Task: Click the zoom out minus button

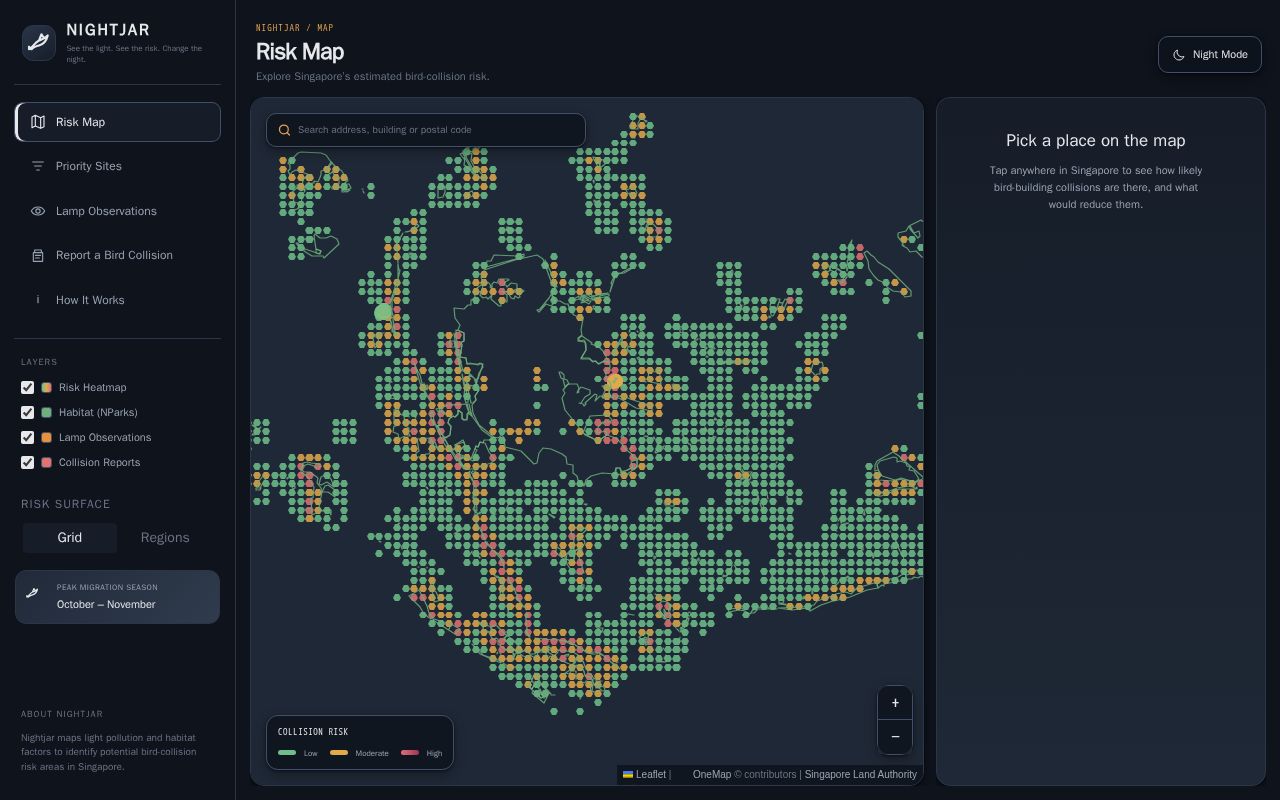Action: [895, 737]
